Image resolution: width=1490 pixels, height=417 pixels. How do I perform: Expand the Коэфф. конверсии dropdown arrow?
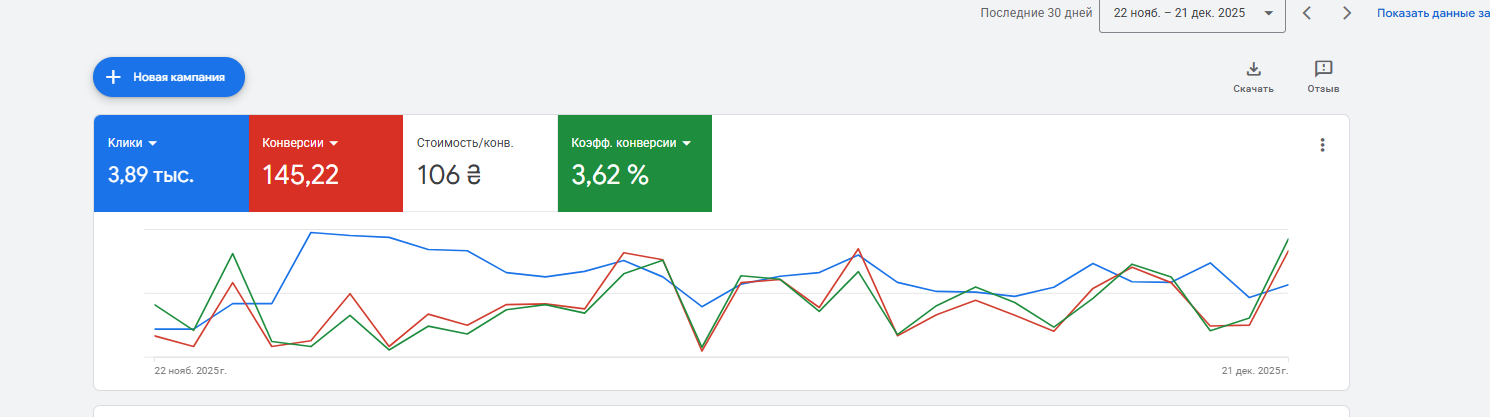[687, 143]
